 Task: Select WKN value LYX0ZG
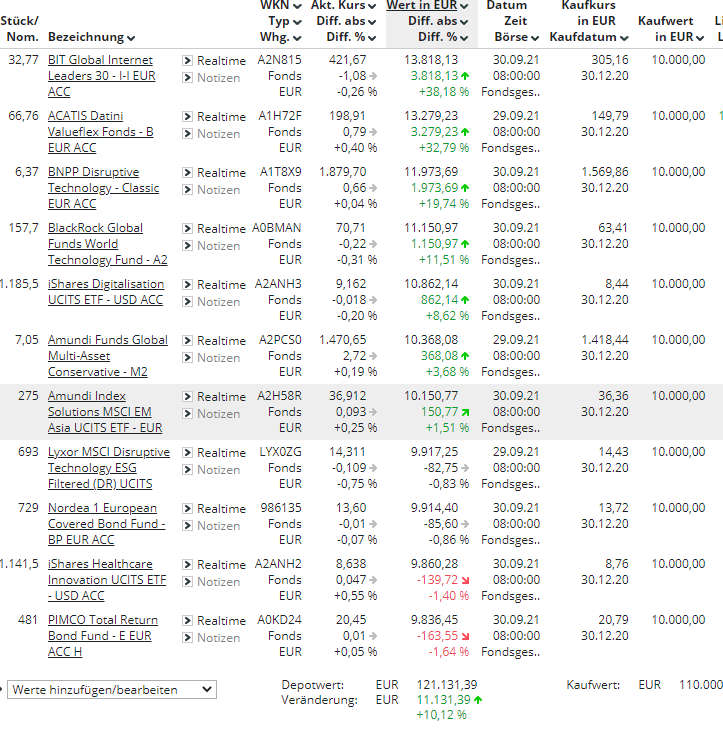[x=280, y=452]
